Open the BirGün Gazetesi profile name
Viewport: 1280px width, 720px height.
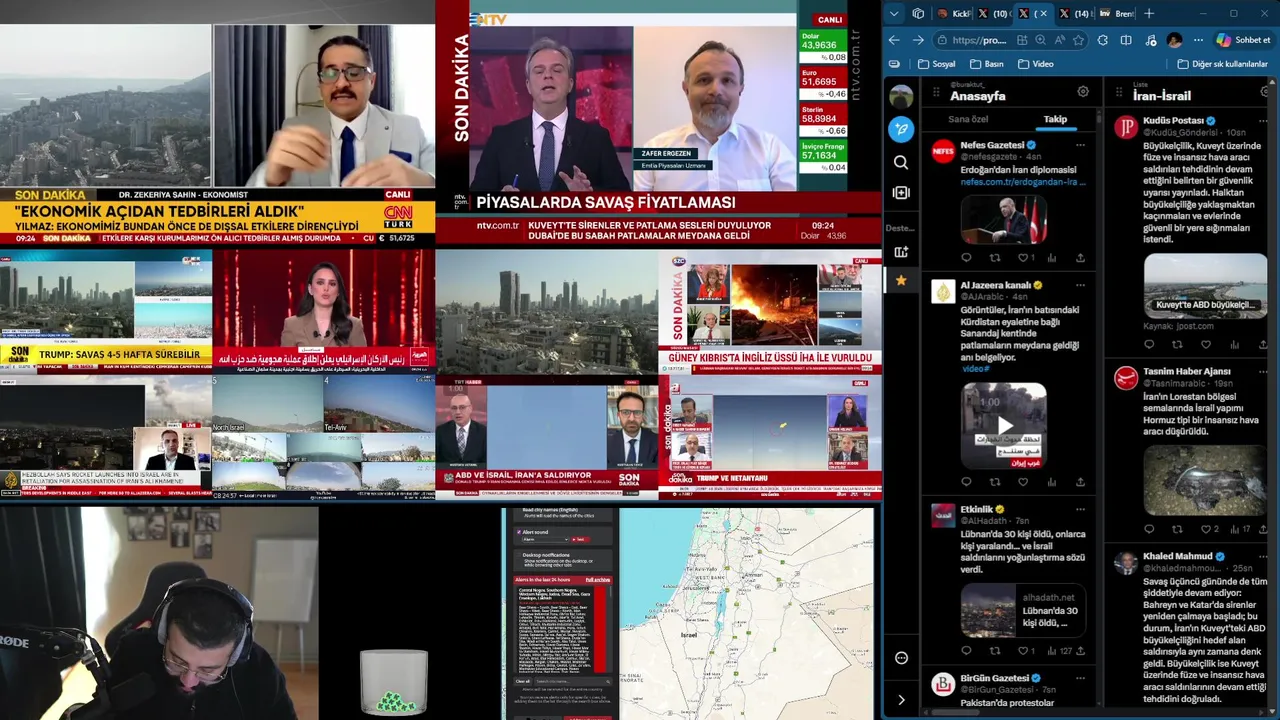tap(994, 678)
